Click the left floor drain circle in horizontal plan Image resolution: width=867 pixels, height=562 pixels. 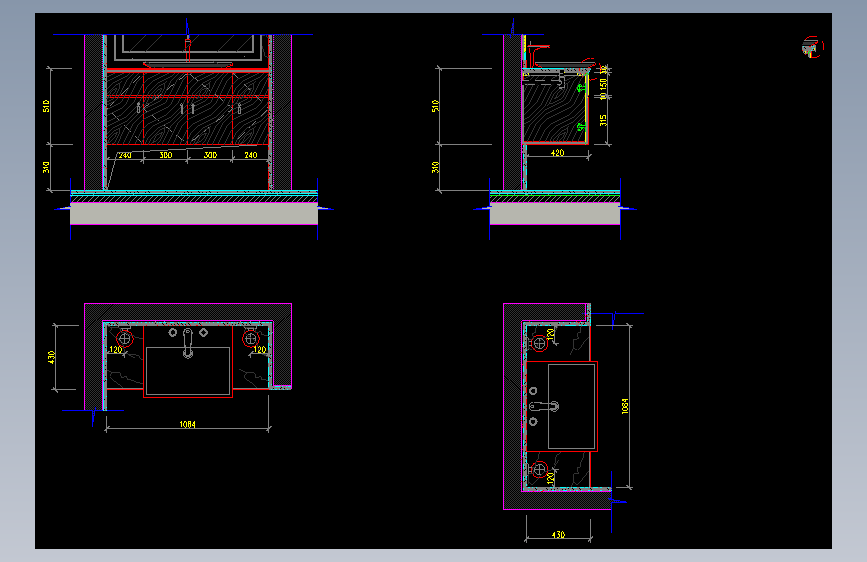tap(125, 339)
